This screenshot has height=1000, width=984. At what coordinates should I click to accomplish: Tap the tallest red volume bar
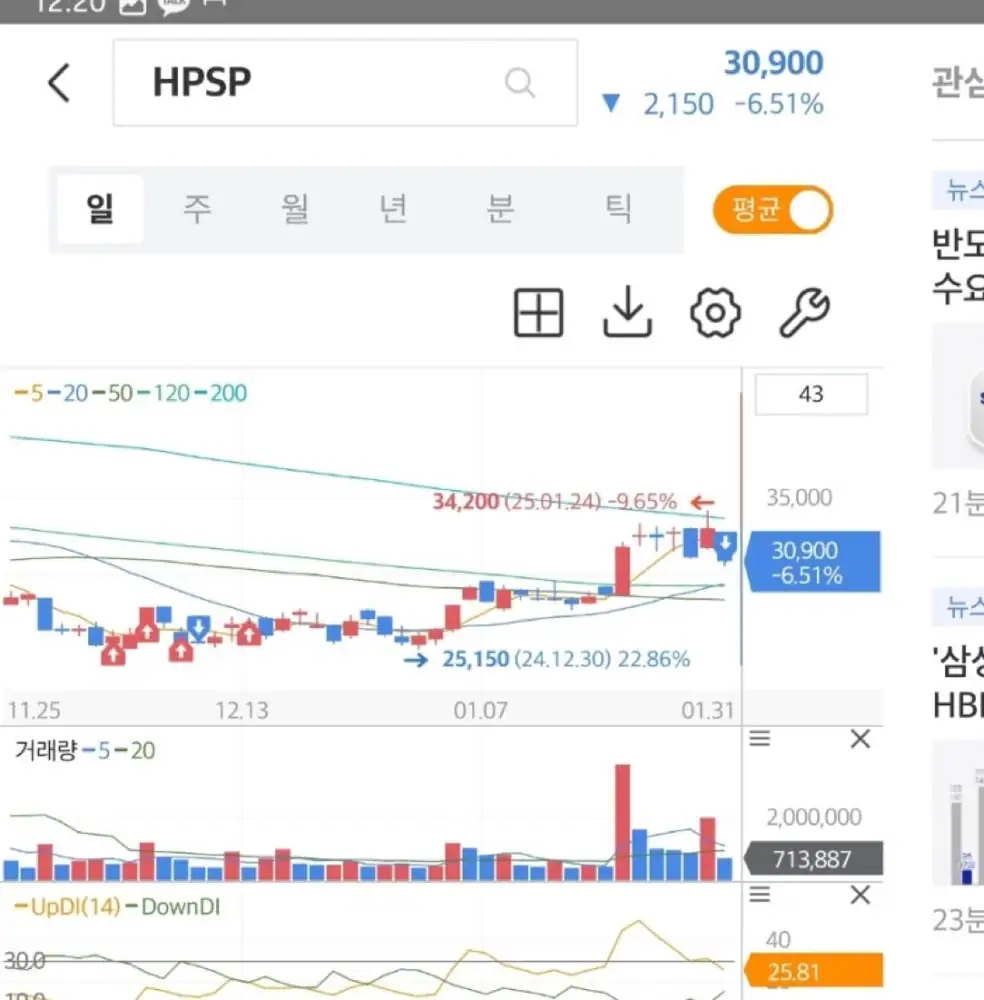tap(622, 822)
